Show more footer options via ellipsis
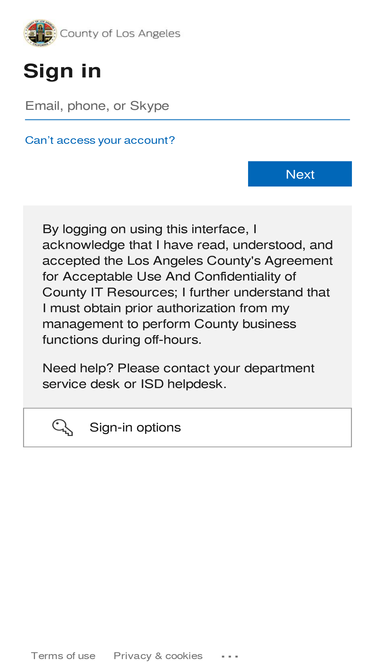 click(230, 656)
